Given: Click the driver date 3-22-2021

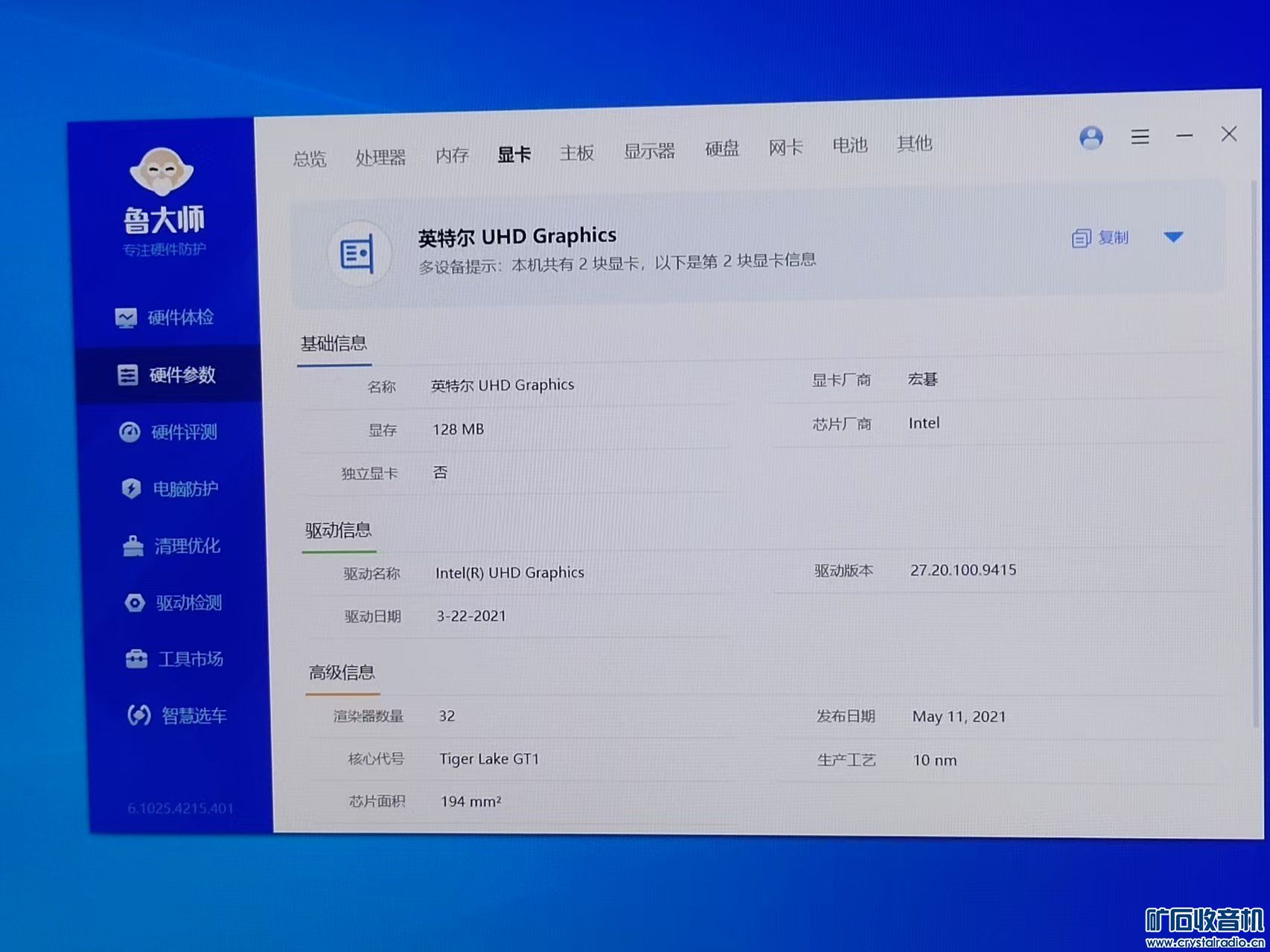Looking at the screenshot, I should pos(470,616).
